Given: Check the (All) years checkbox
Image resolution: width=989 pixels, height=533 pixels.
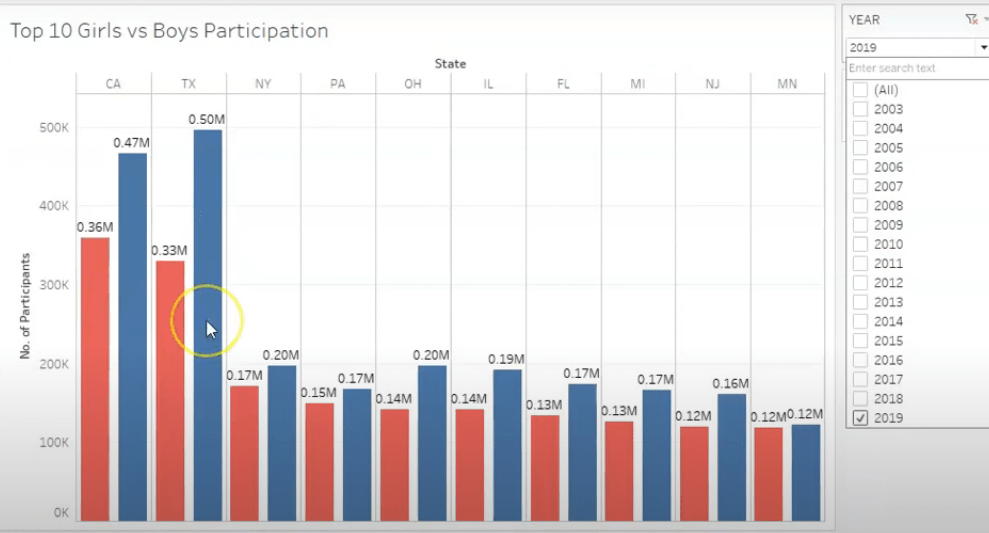Looking at the screenshot, I should click(x=860, y=90).
